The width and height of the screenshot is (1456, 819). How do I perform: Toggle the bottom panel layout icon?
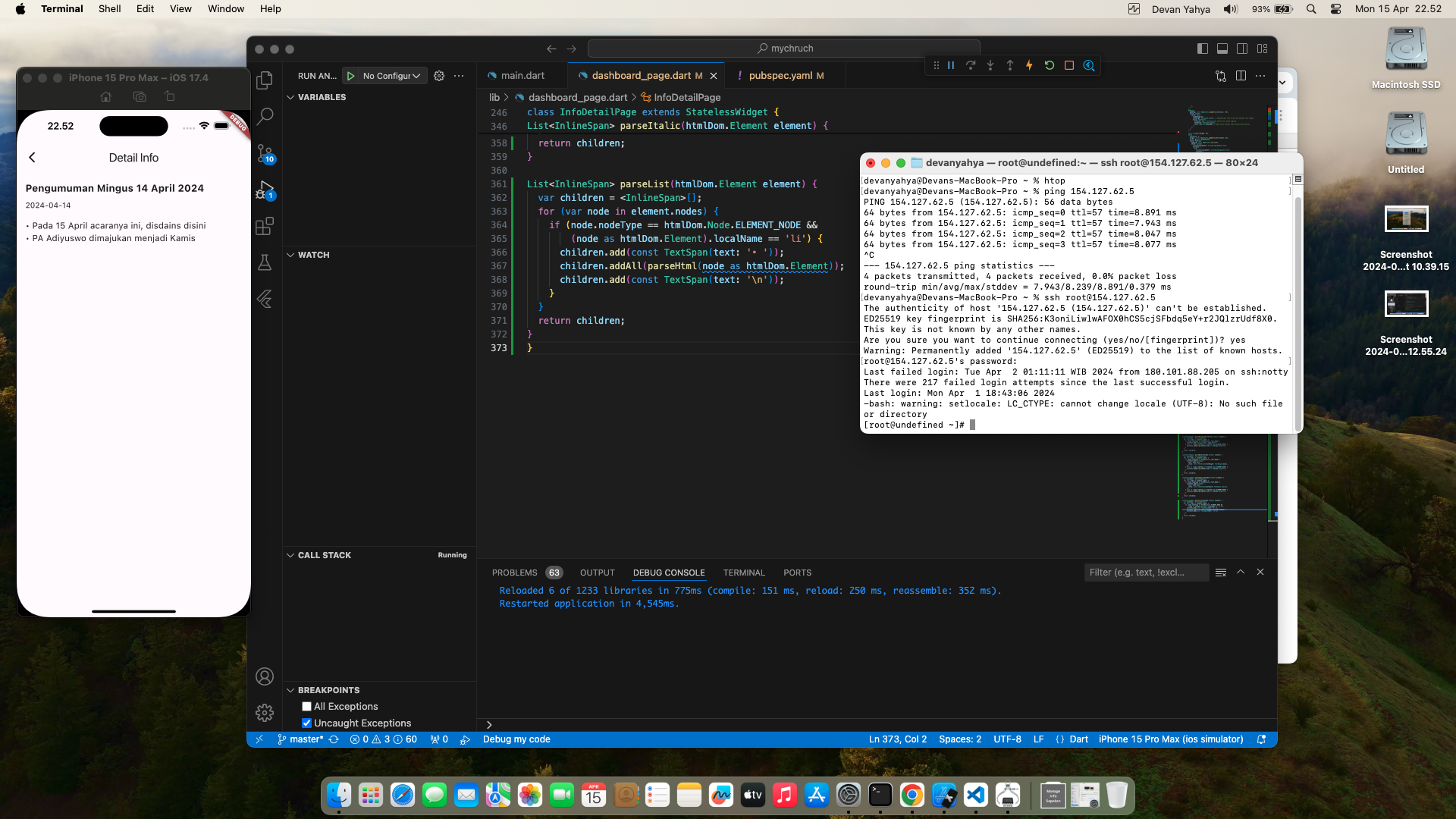(1222, 49)
